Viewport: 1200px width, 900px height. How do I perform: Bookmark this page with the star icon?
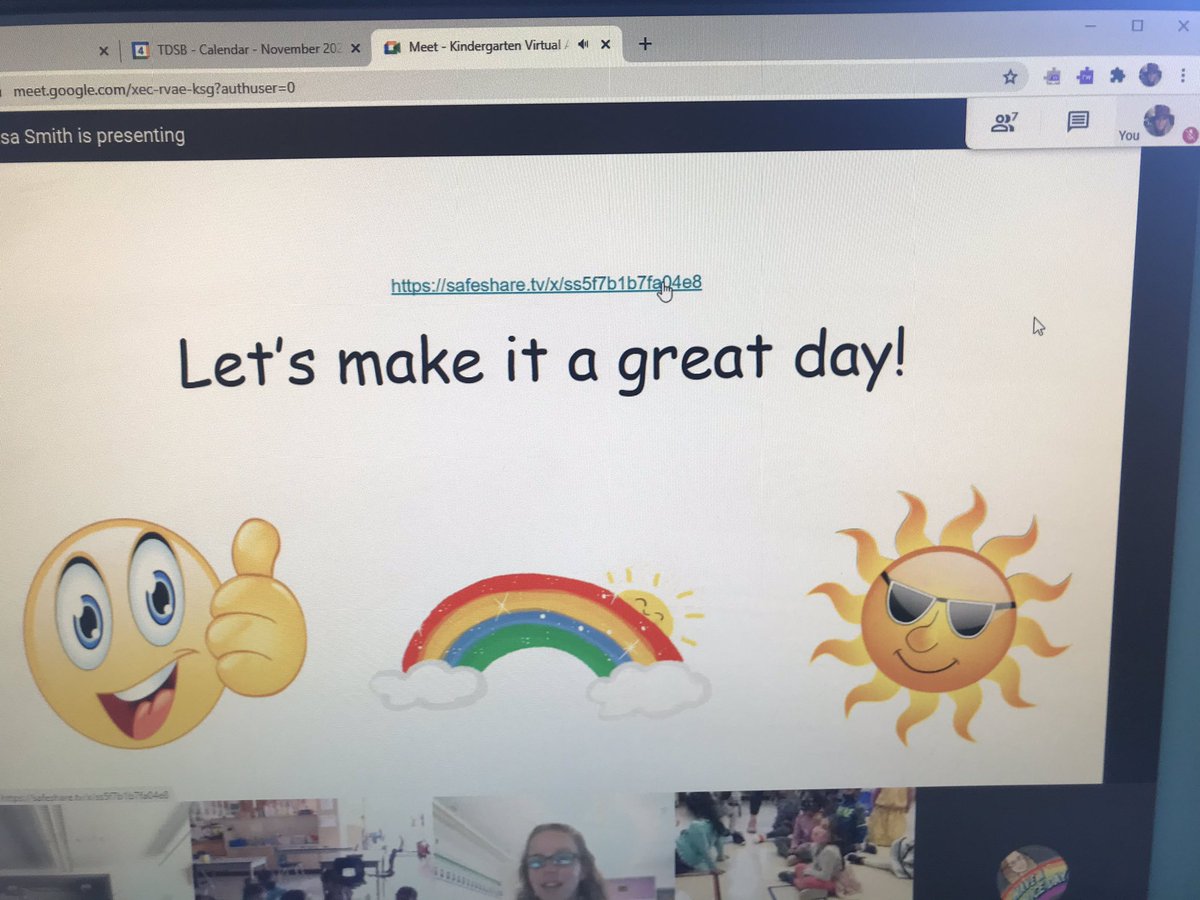1010,76
